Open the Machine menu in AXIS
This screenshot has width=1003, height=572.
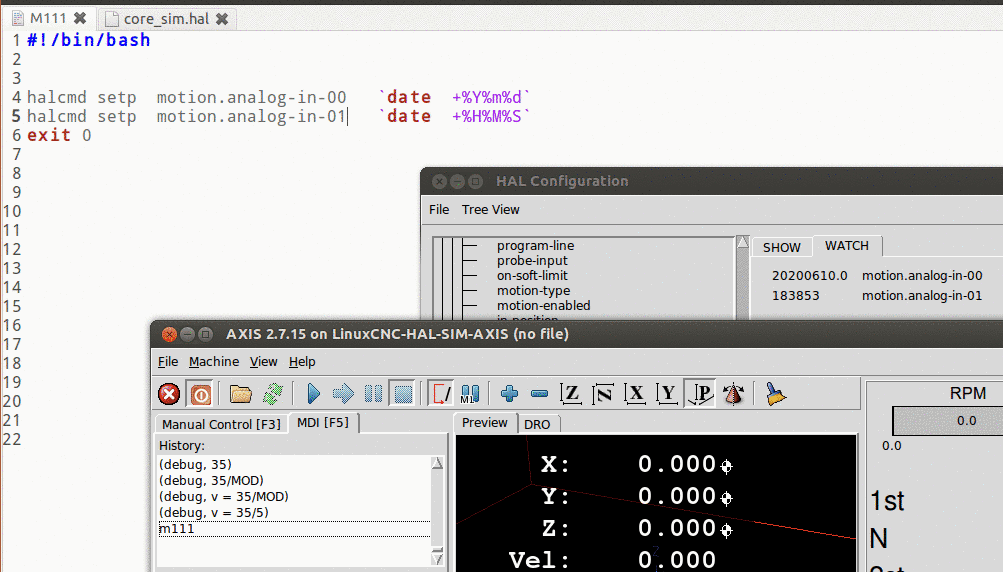click(214, 361)
